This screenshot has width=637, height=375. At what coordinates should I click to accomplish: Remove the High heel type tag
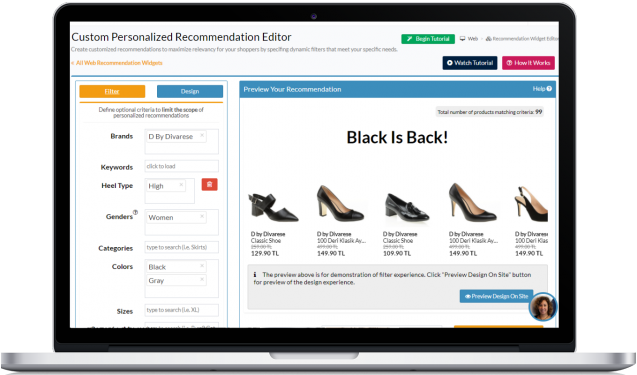click(x=181, y=185)
